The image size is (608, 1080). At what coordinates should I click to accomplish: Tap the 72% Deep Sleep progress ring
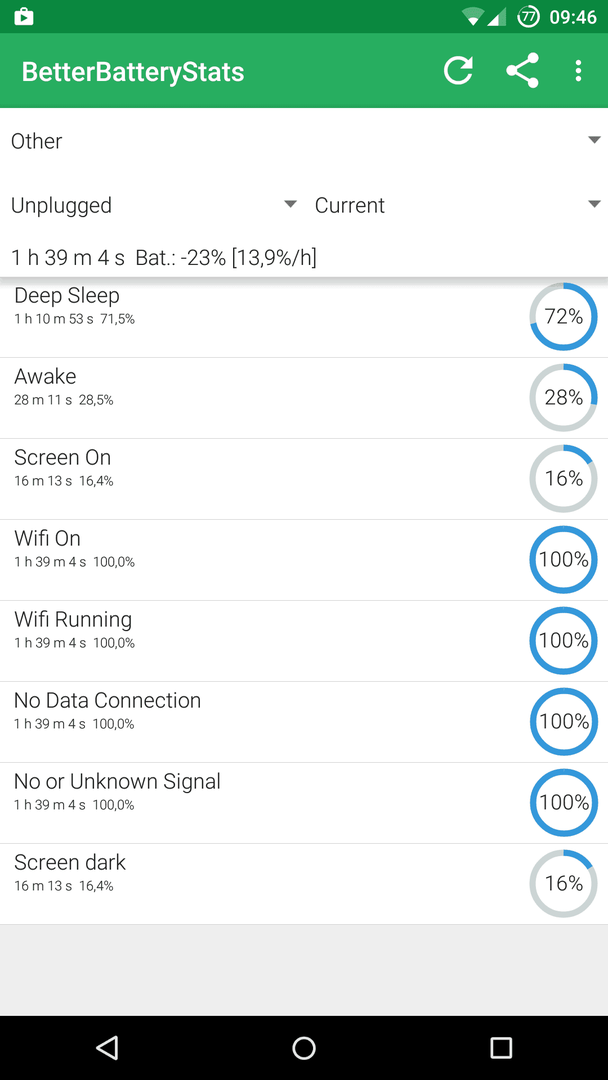coord(563,317)
